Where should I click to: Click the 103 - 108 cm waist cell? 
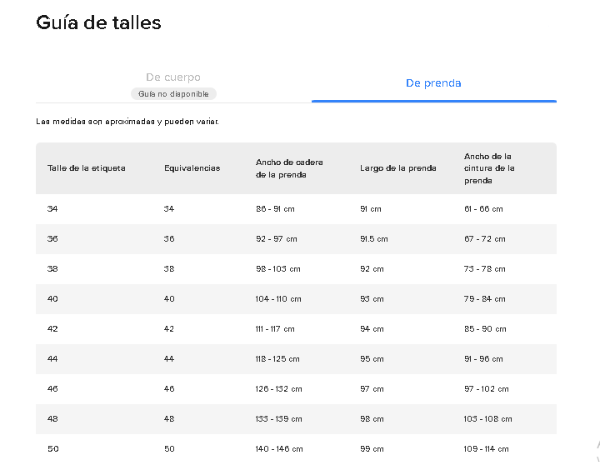click(x=486, y=418)
